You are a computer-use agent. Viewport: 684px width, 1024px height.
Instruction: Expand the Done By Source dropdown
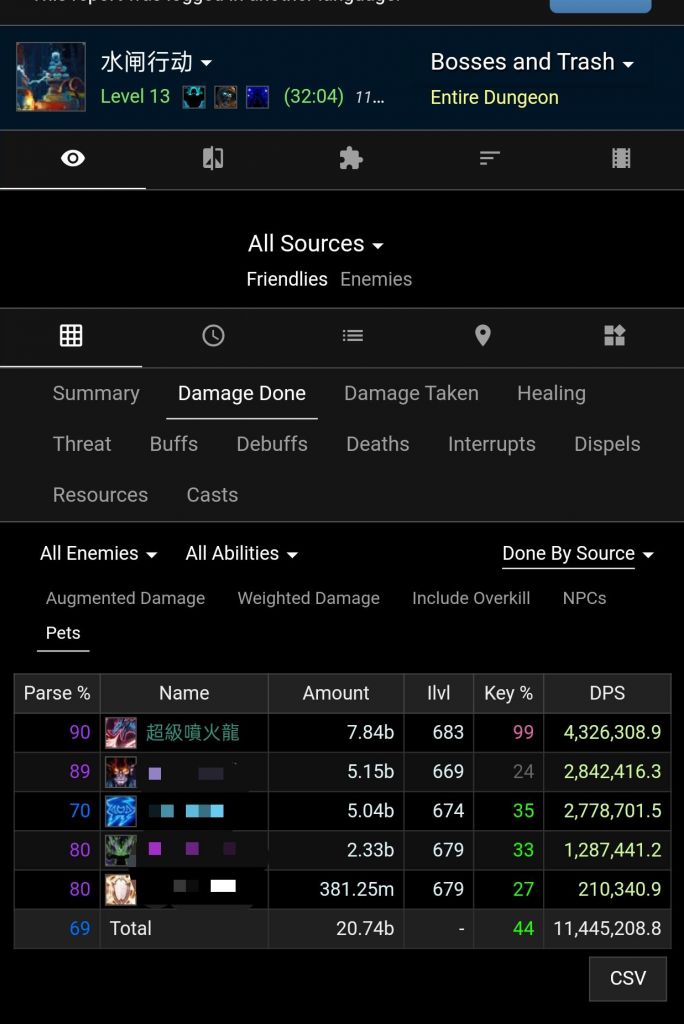click(x=578, y=554)
